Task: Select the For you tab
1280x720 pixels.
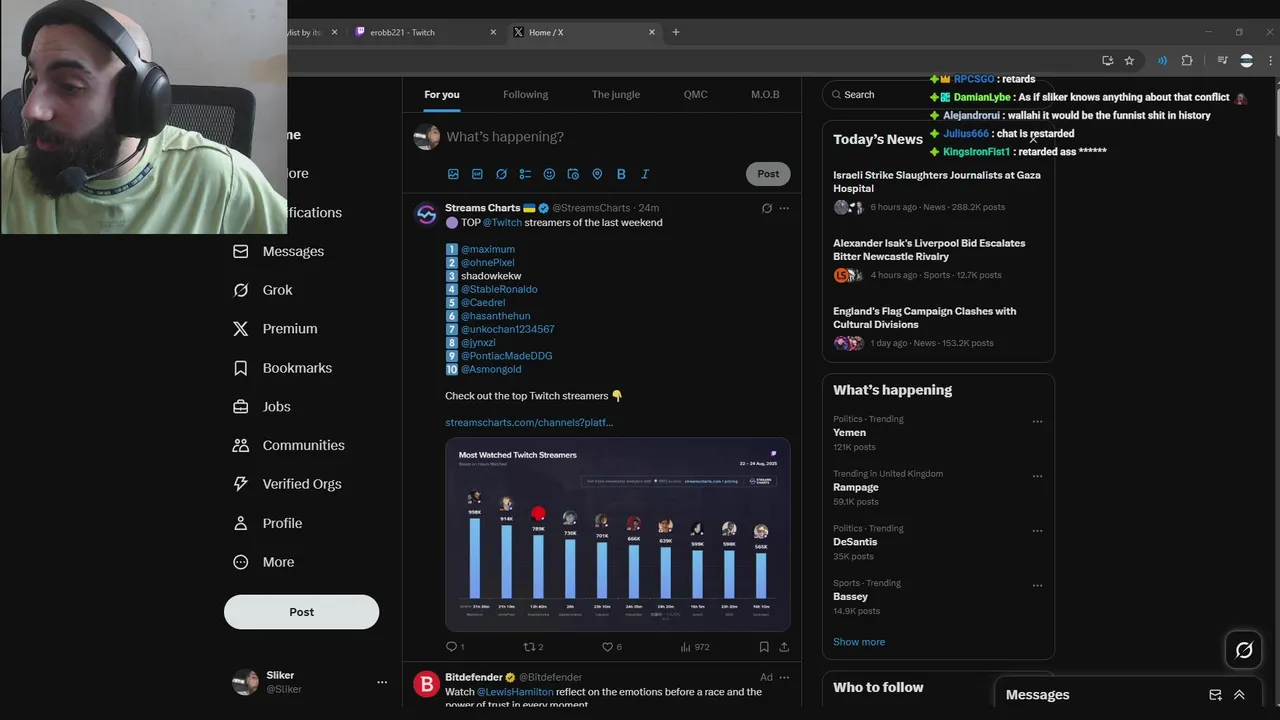Action: click(x=442, y=94)
